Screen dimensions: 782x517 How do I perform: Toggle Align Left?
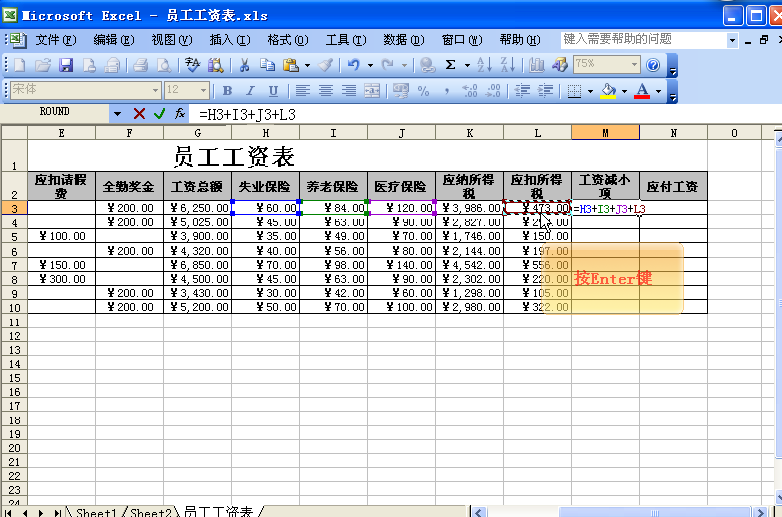click(x=302, y=91)
